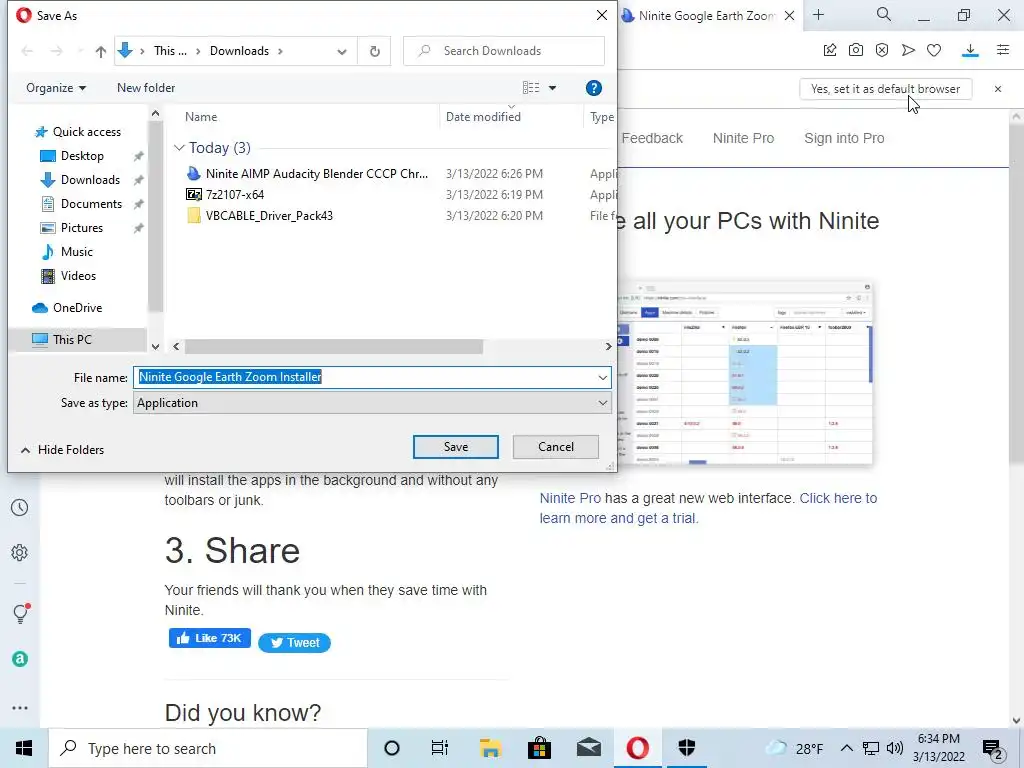
Task: Open notification center icon
Action: tap(993, 749)
